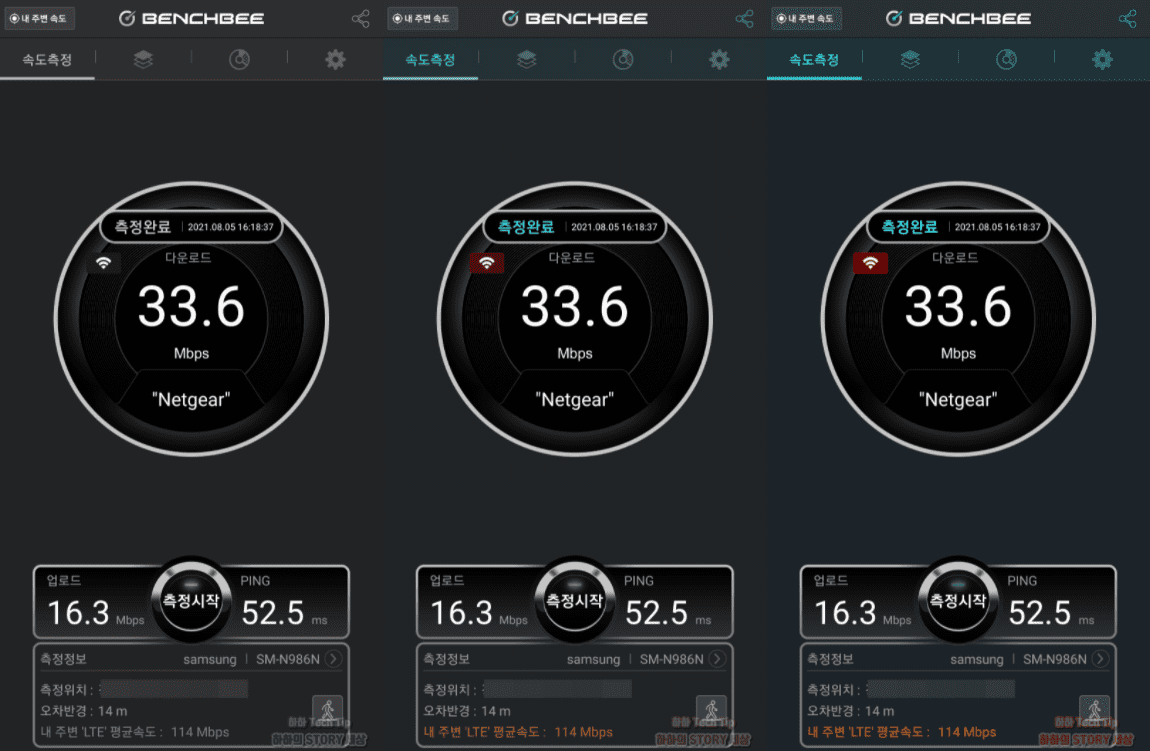Click SM-N986N device model, right screenshot
The image size is (1150, 751).
click(x=1055, y=659)
